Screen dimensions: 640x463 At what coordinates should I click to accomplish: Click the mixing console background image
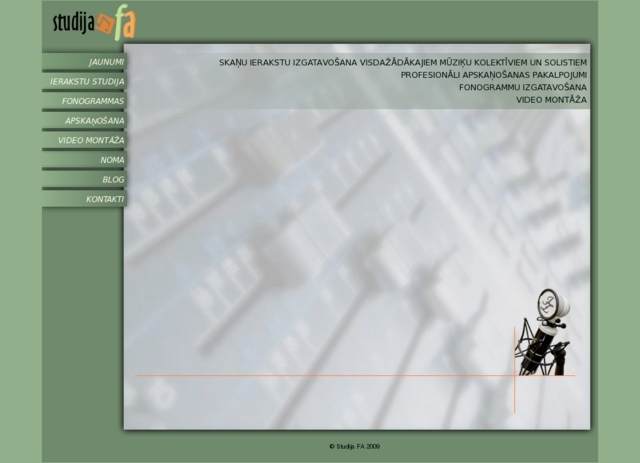tap(320, 250)
